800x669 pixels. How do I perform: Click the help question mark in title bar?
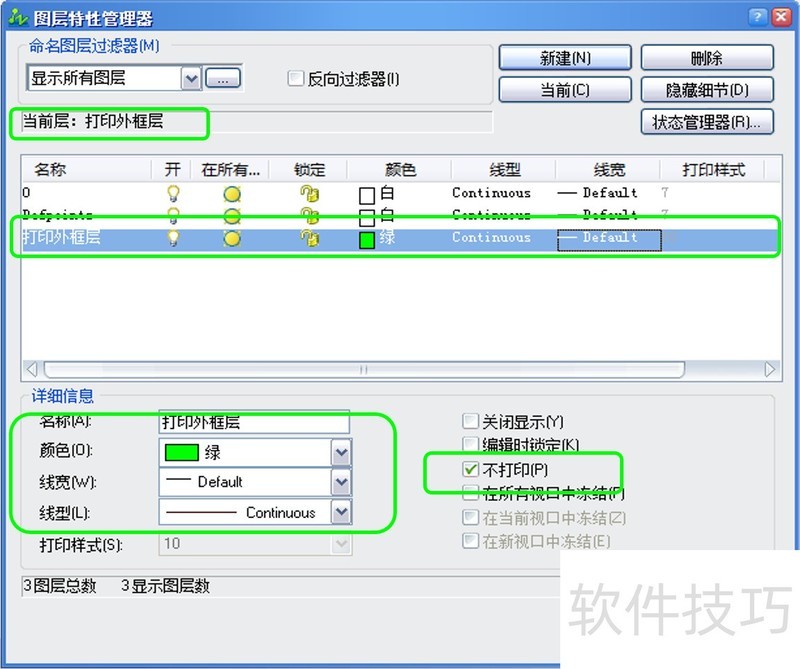(x=757, y=17)
